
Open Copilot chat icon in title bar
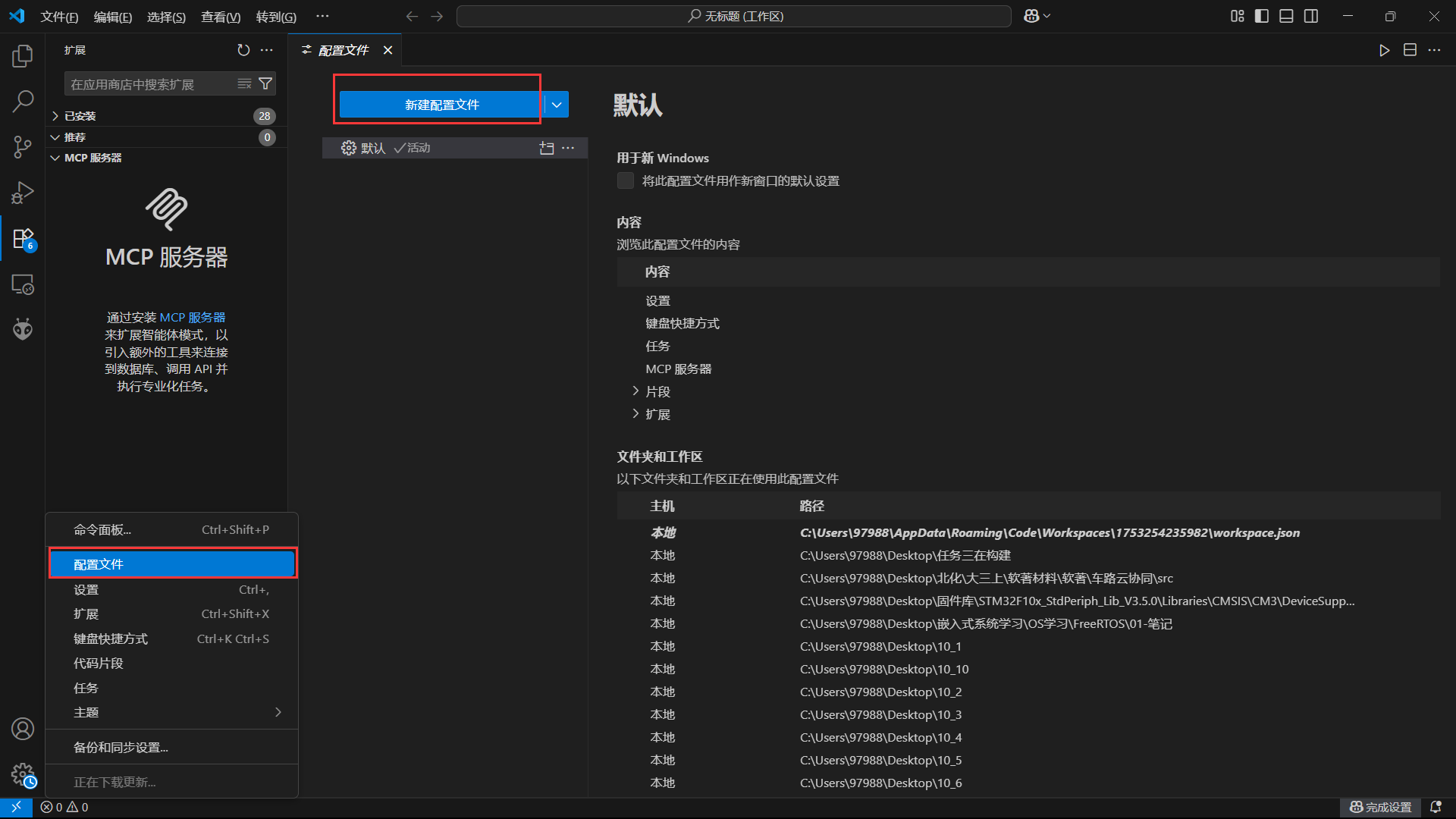click(x=1031, y=16)
